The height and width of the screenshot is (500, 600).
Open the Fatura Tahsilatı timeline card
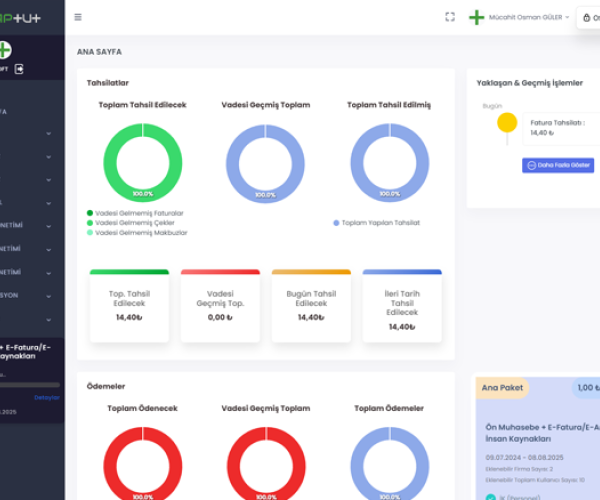pos(561,128)
